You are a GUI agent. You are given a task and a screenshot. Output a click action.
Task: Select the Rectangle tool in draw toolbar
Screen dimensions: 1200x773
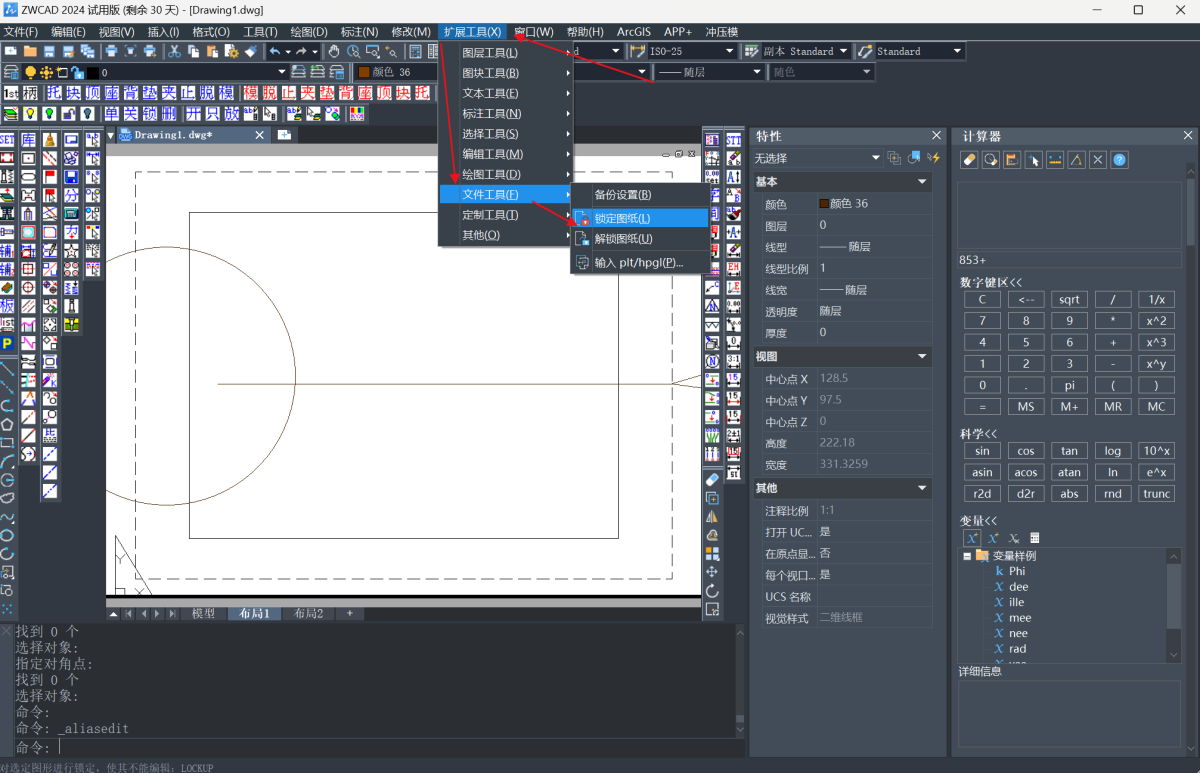pyautogui.click(x=8, y=442)
